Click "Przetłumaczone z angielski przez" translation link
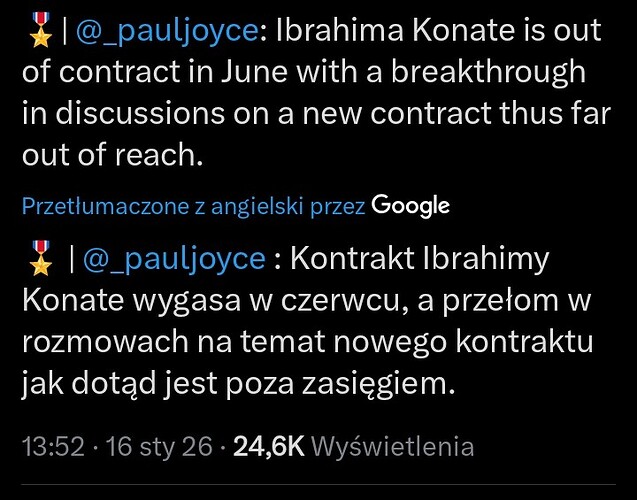This screenshot has width=637, height=500. [x=193, y=207]
